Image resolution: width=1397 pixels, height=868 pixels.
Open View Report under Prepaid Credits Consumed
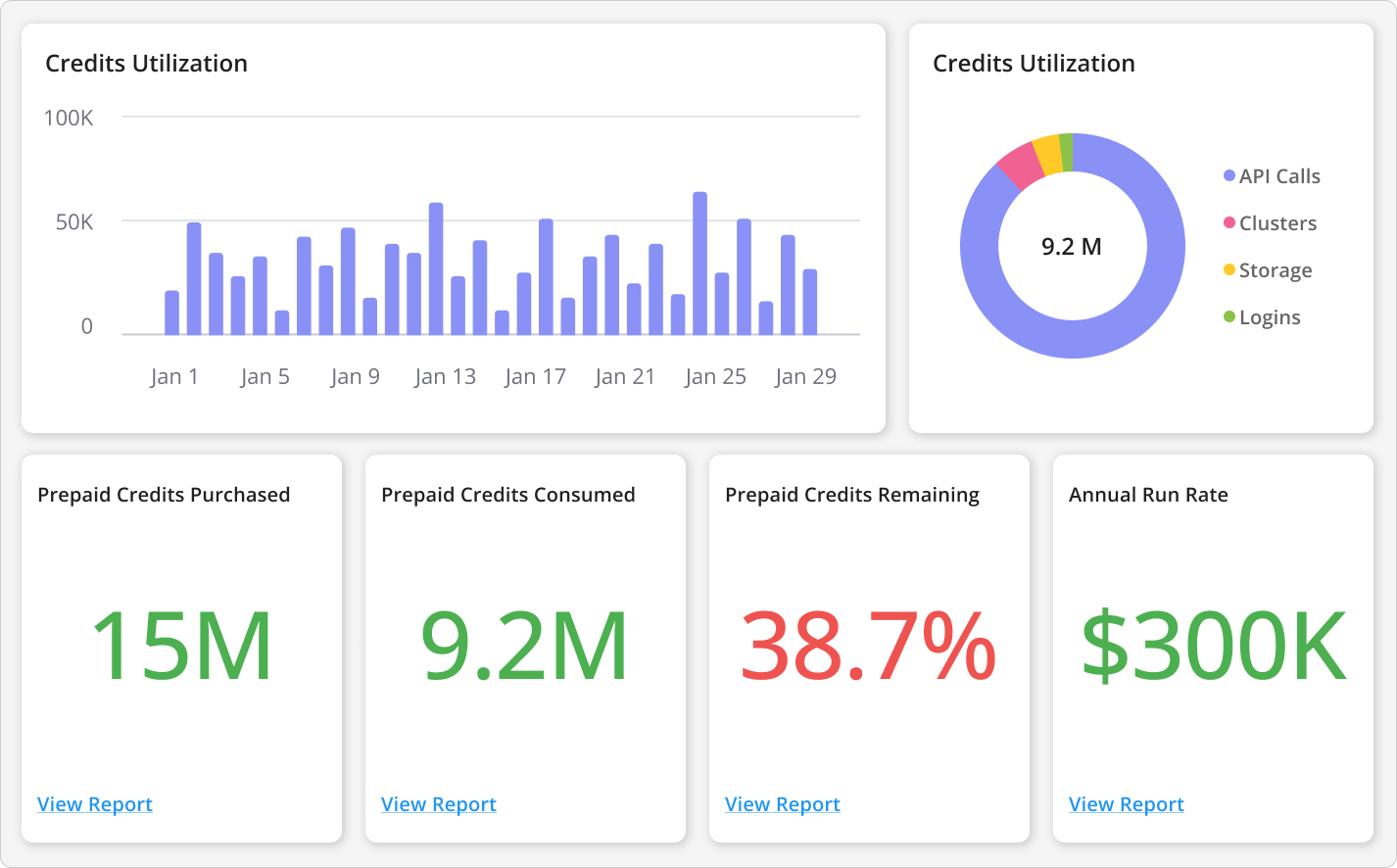(x=439, y=804)
